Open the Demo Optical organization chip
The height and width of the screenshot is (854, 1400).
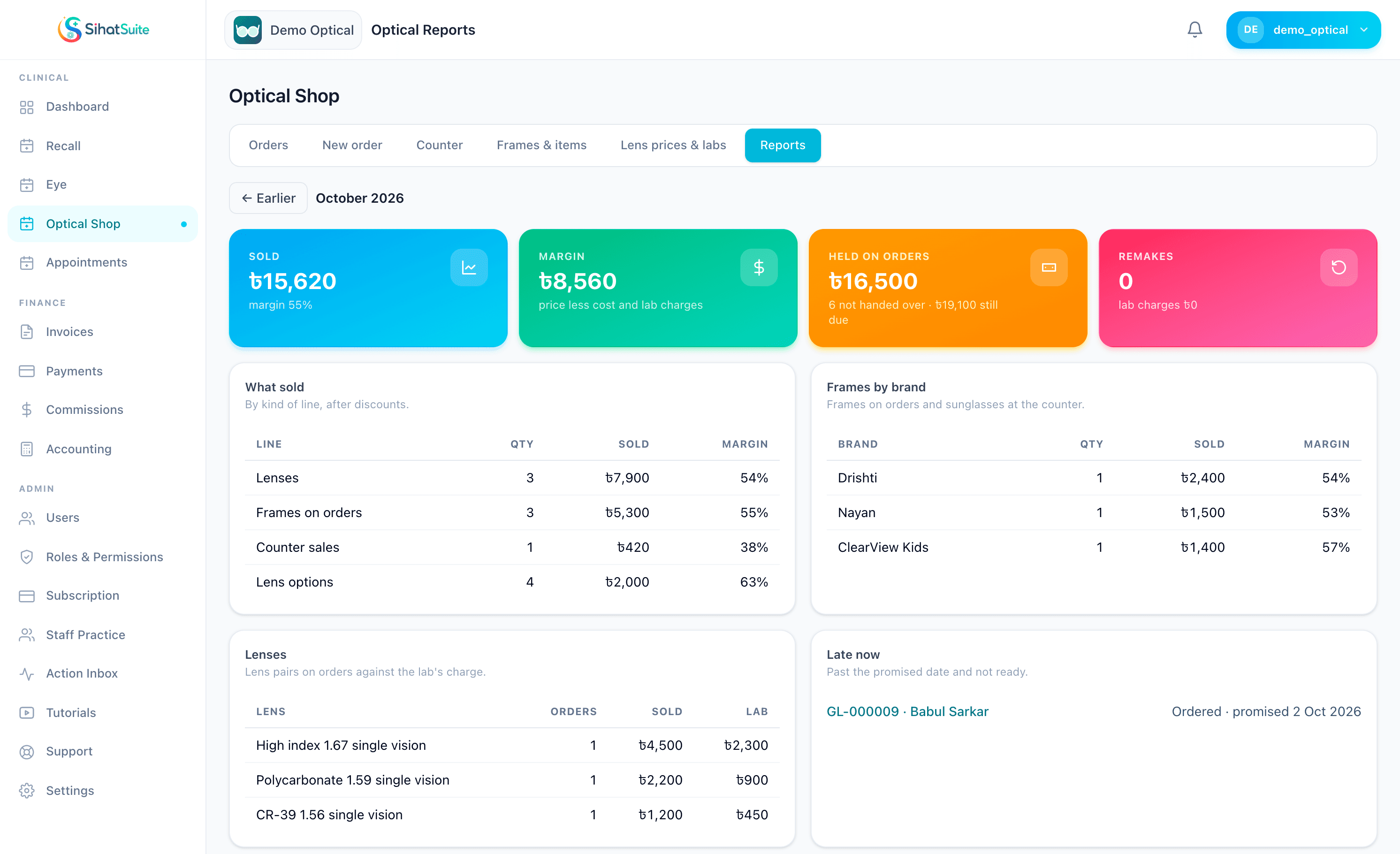pos(293,30)
